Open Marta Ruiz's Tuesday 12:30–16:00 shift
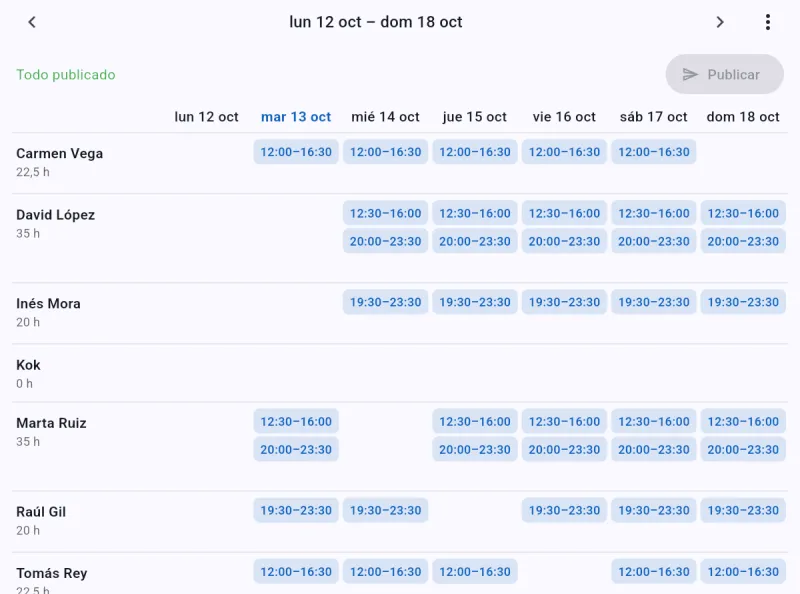 tap(296, 422)
